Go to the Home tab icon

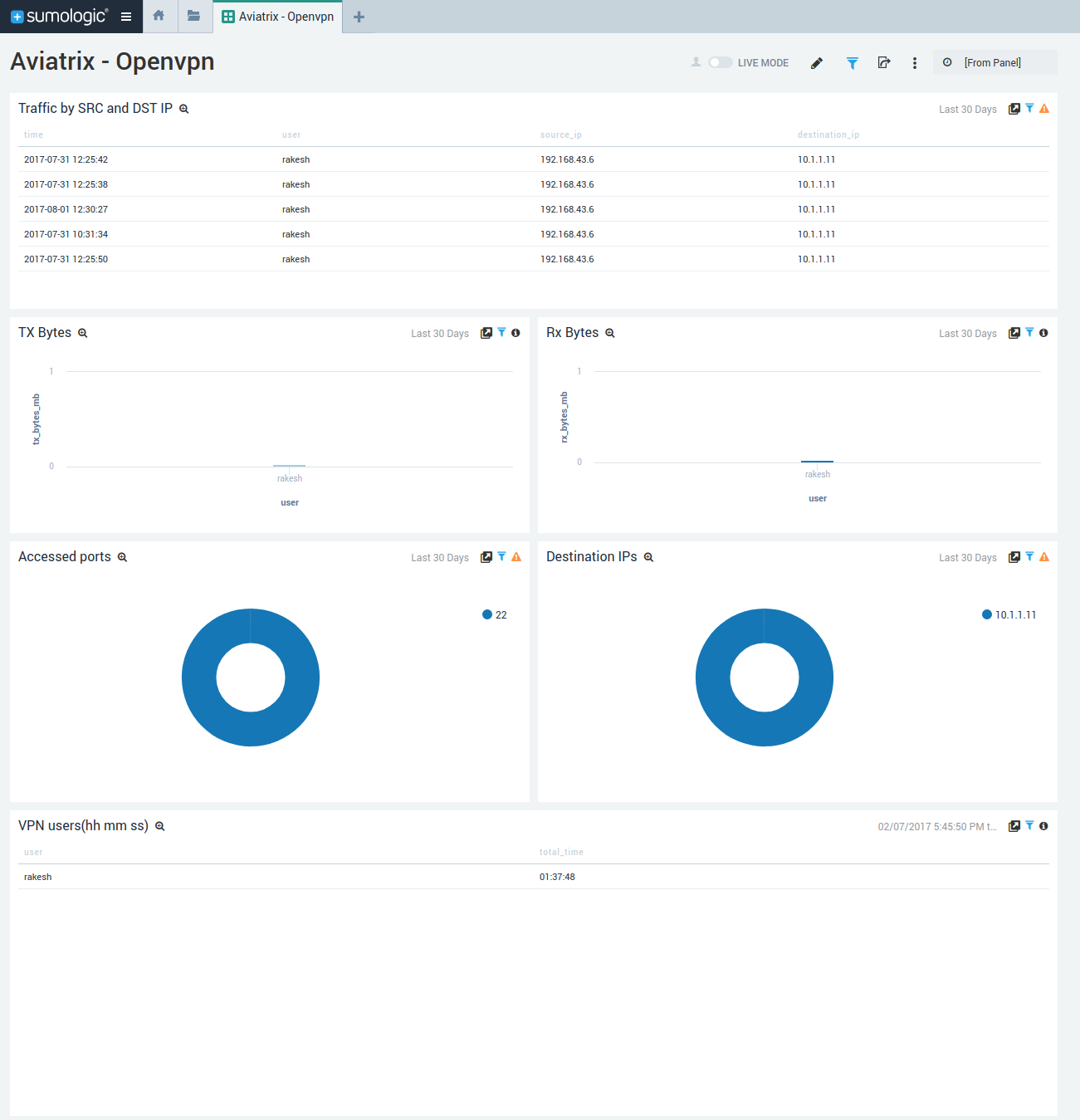[x=159, y=16]
